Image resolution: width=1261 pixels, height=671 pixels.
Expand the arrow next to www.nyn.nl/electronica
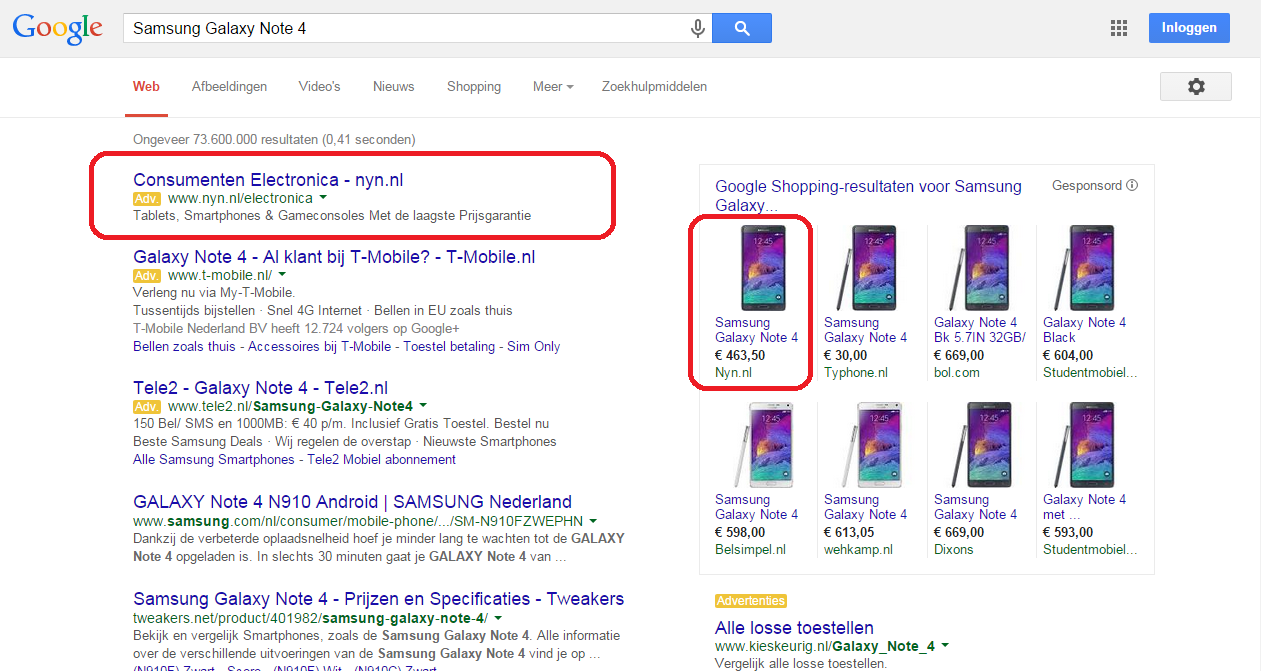pos(323,199)
